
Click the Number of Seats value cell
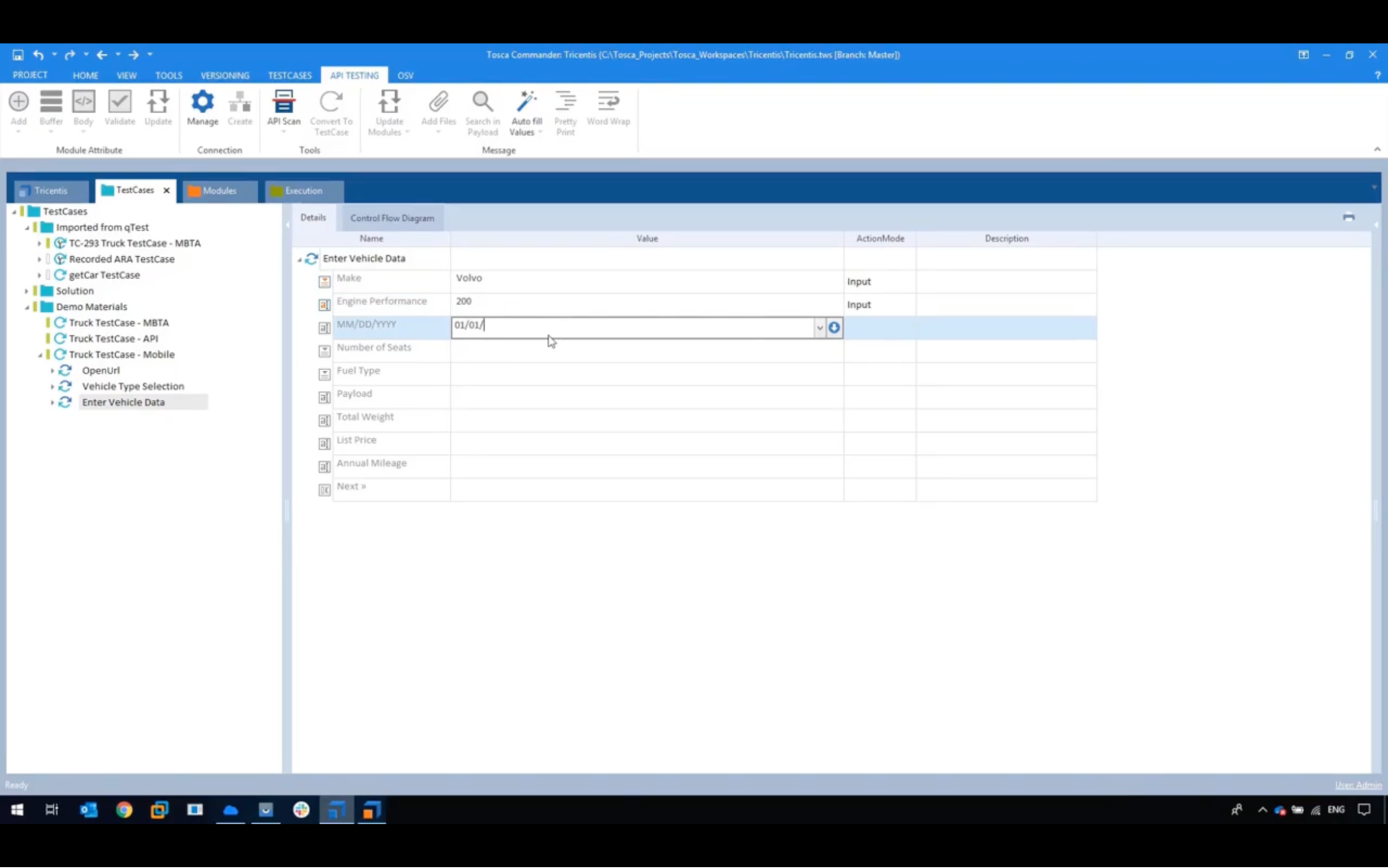(x=646, y=351)
